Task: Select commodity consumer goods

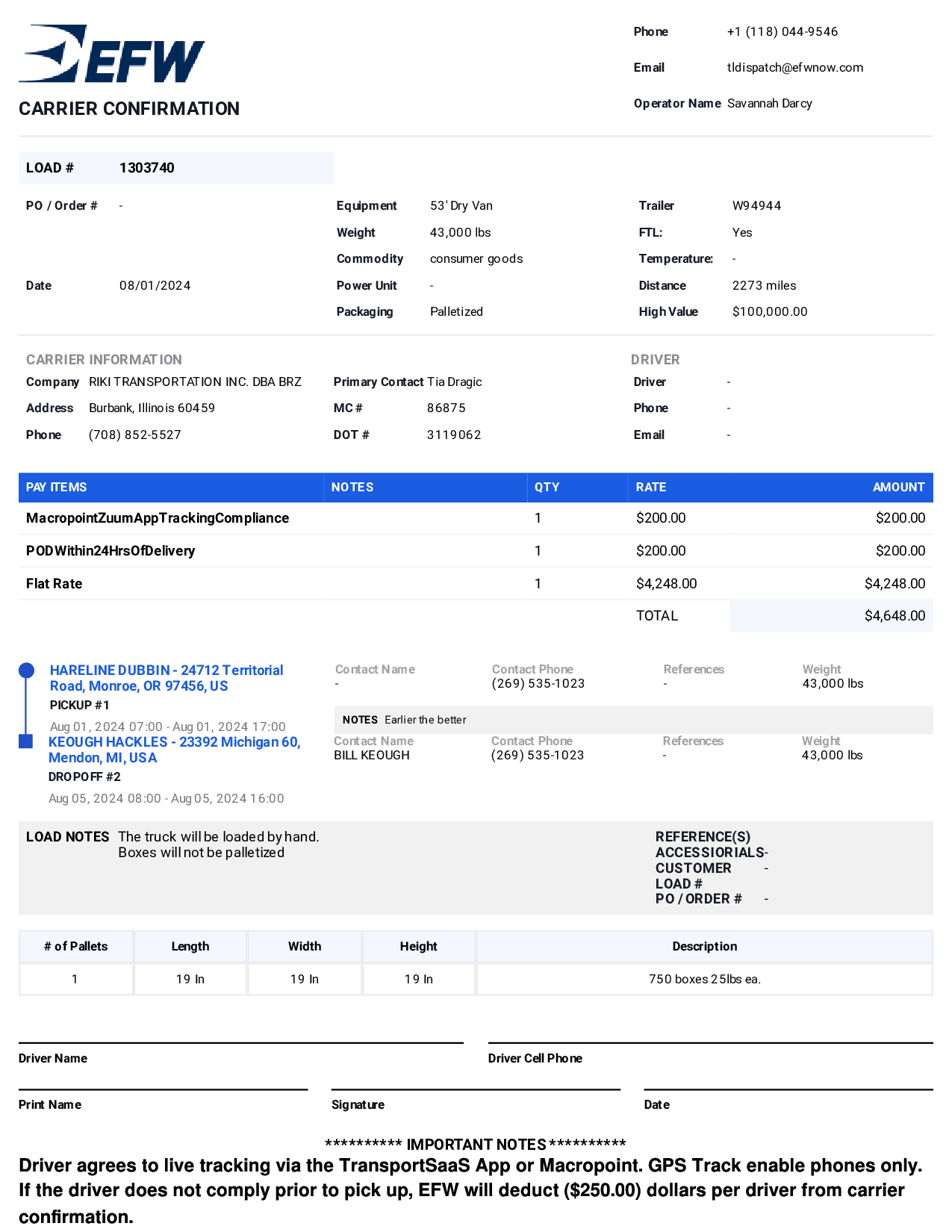Action: pos(476,259)
